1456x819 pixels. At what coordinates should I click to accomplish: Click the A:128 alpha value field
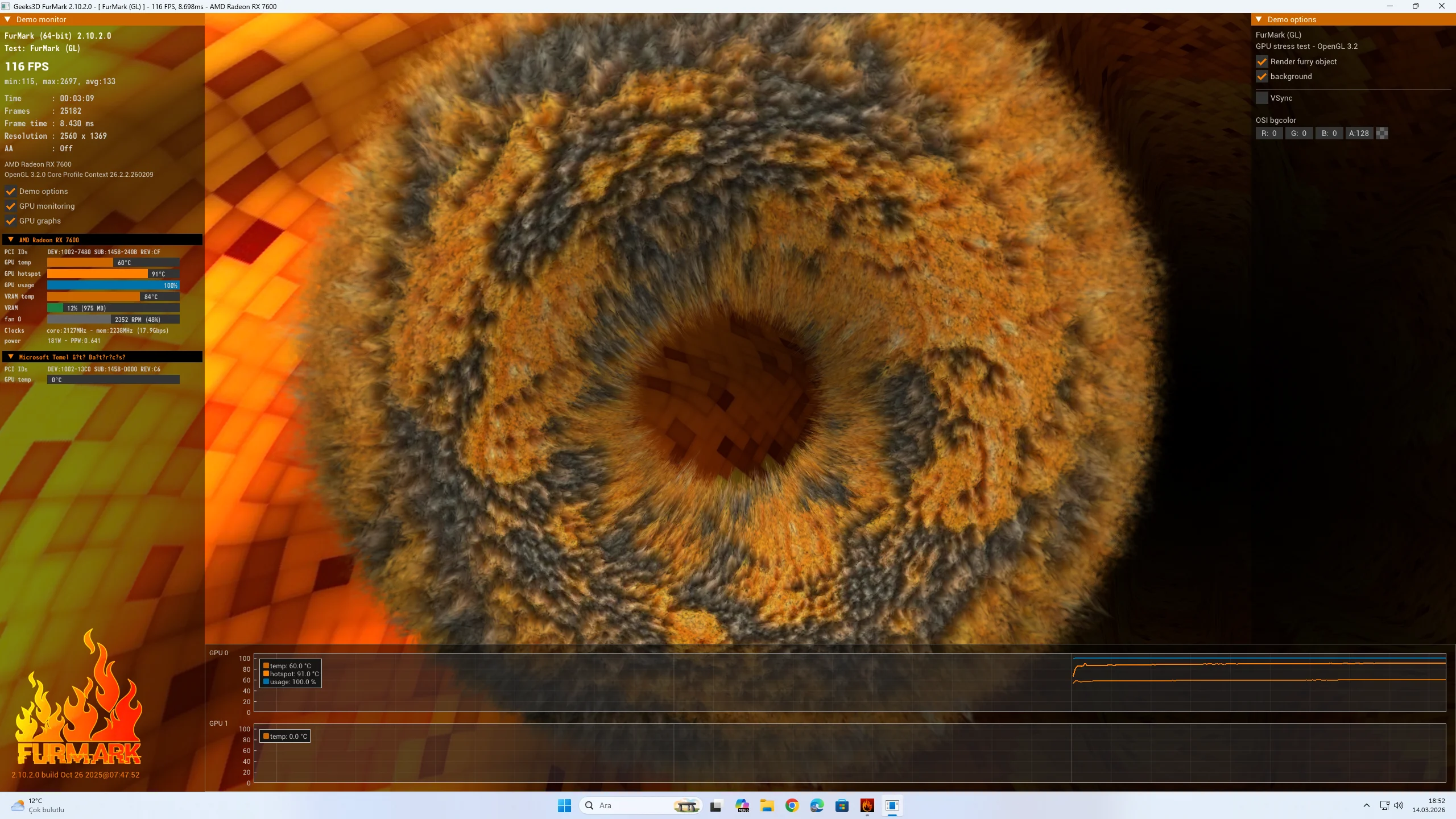1359,133
